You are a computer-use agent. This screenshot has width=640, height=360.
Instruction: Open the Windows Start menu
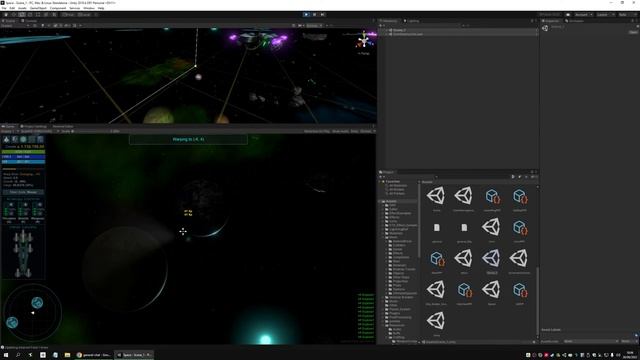point(6,355)
